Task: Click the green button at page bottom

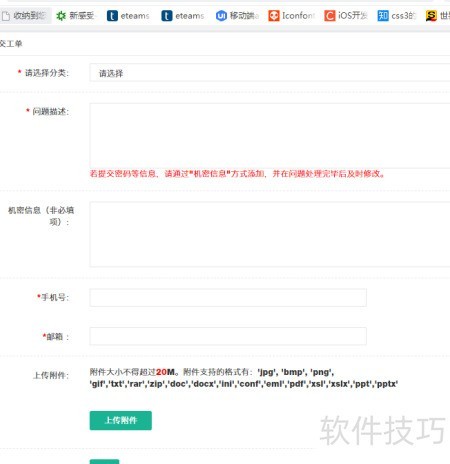Action: [x=104, y=462]
